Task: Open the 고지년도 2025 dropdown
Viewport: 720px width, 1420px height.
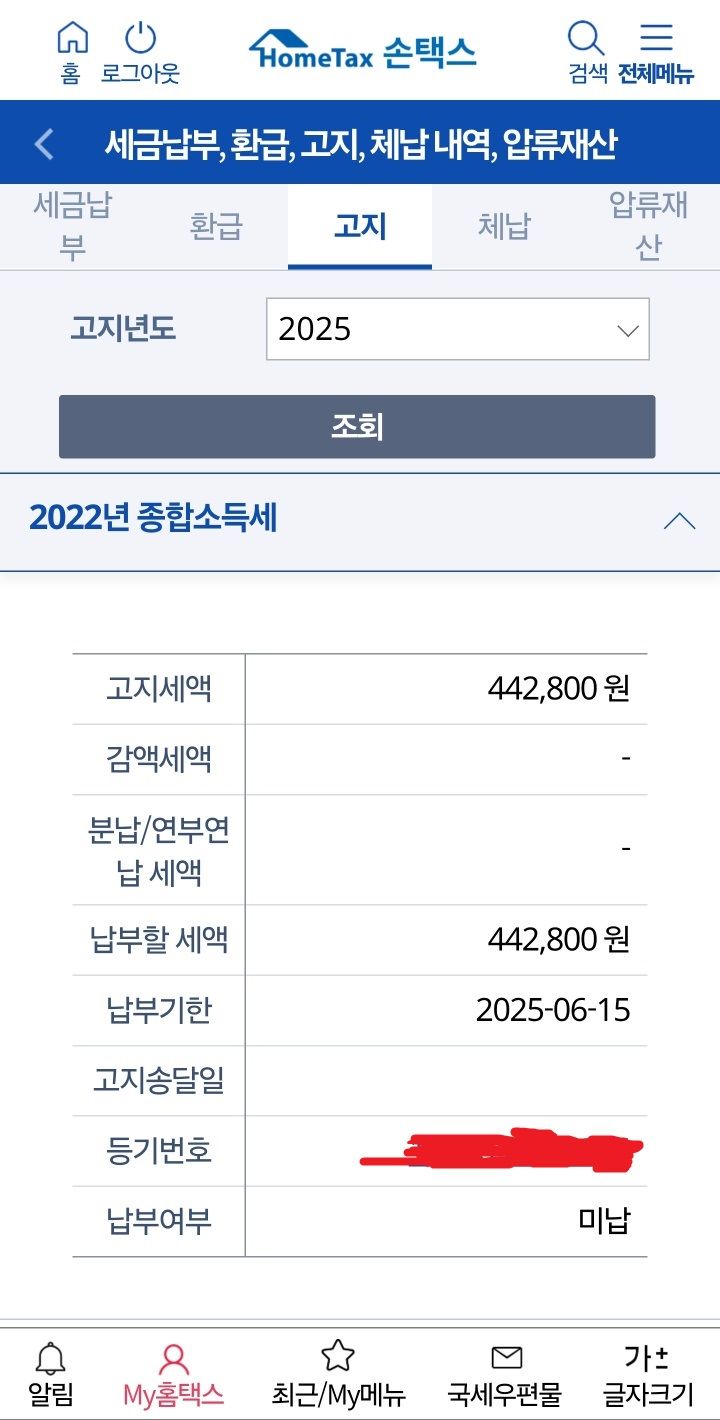Action: (x=458, y=329)
